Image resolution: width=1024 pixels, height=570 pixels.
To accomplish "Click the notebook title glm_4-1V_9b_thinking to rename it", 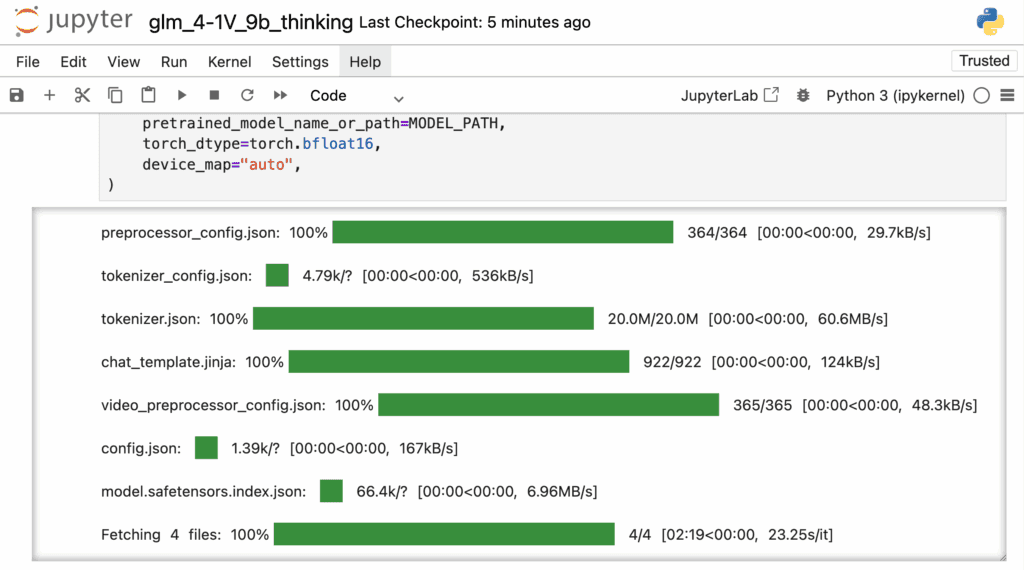I will pos(250,22).
